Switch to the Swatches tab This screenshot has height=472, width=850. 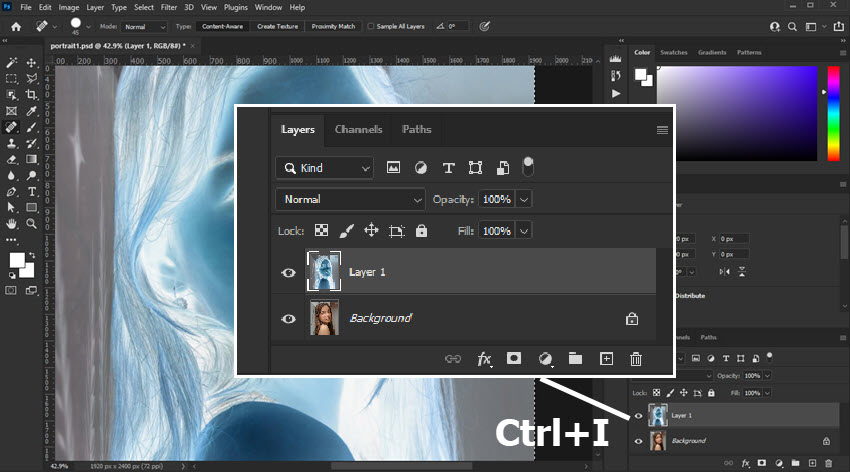674,53
